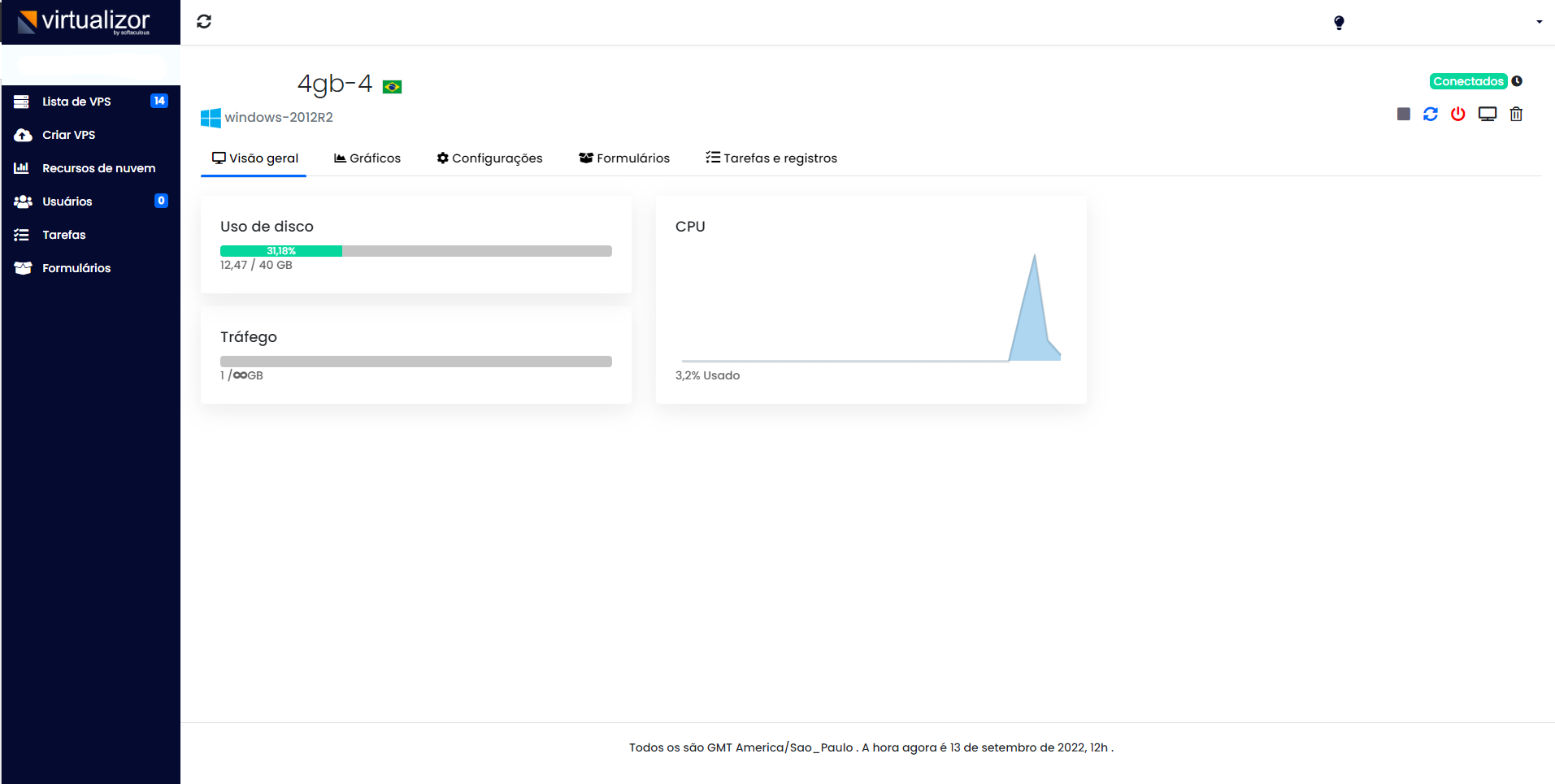View the Tarefas e registros tab

[x=771, y=158]
